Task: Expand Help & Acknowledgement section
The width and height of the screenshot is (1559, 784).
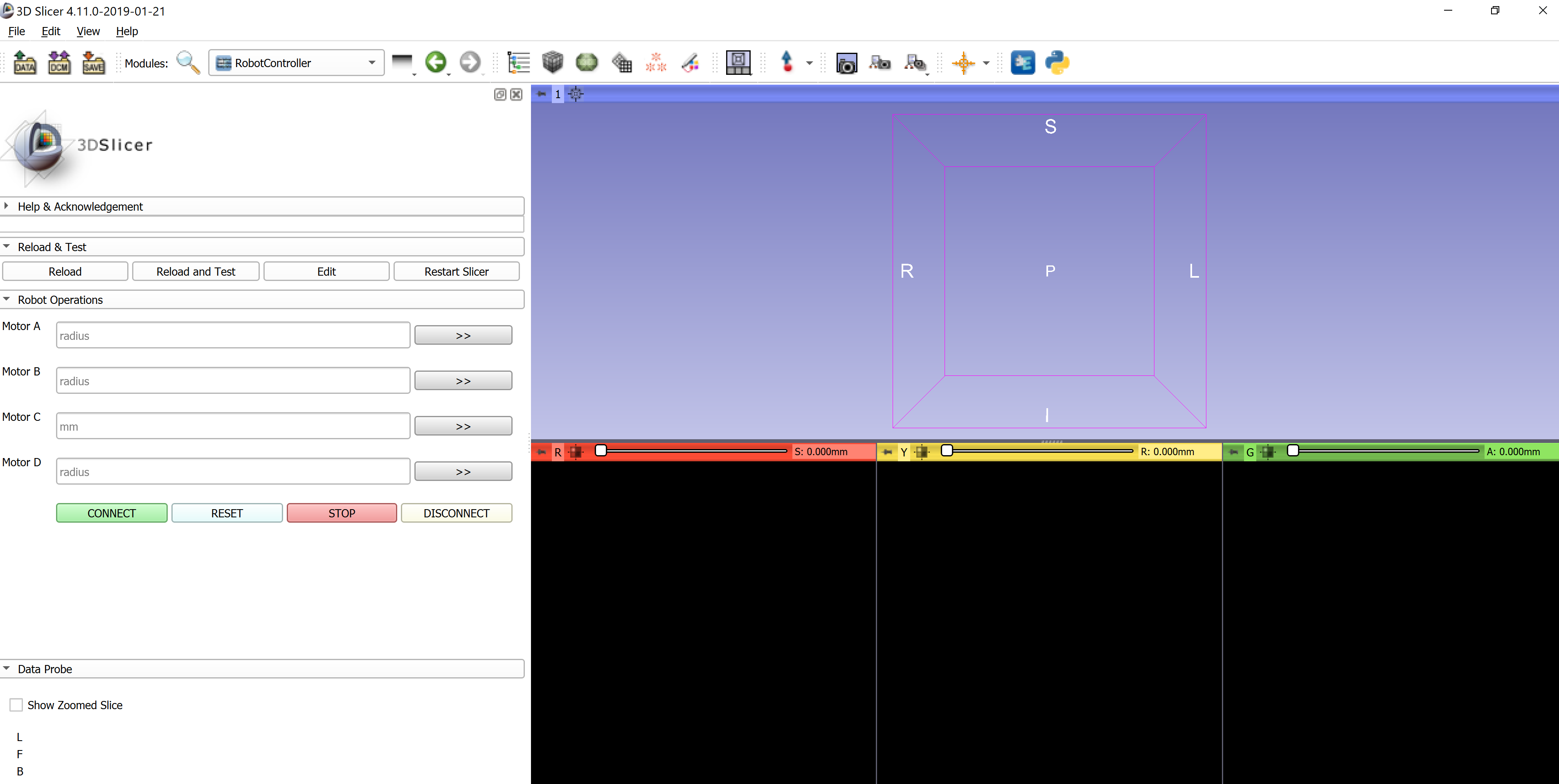Action: click(x=80, y=206)
